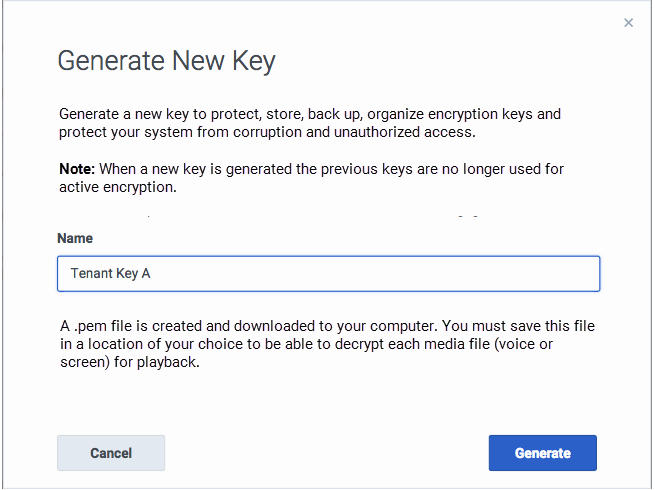
Task: Click the '(voice or' text
Action: click(557, 345)
